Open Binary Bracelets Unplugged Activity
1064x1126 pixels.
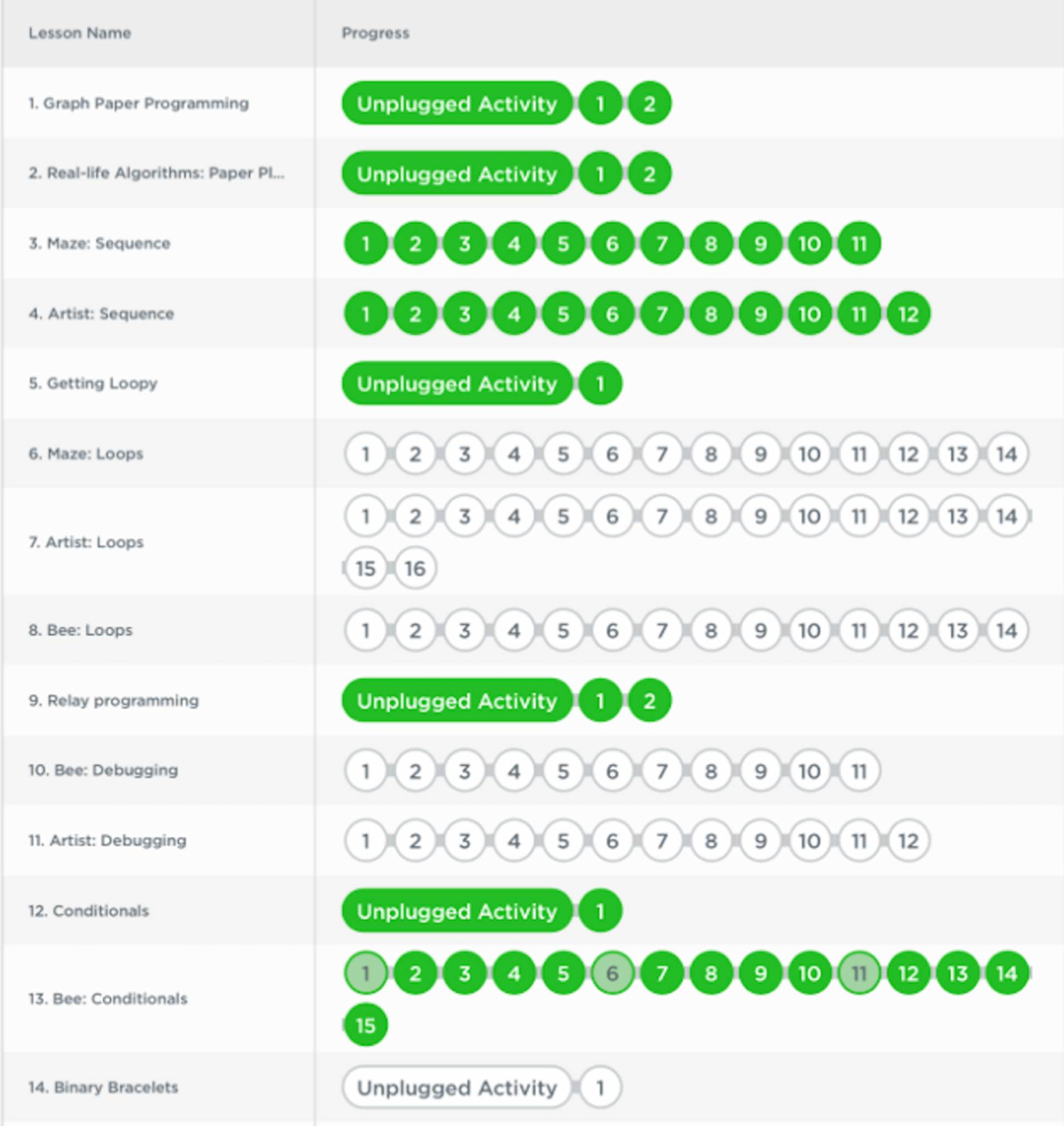click(x=456, y=1088)
